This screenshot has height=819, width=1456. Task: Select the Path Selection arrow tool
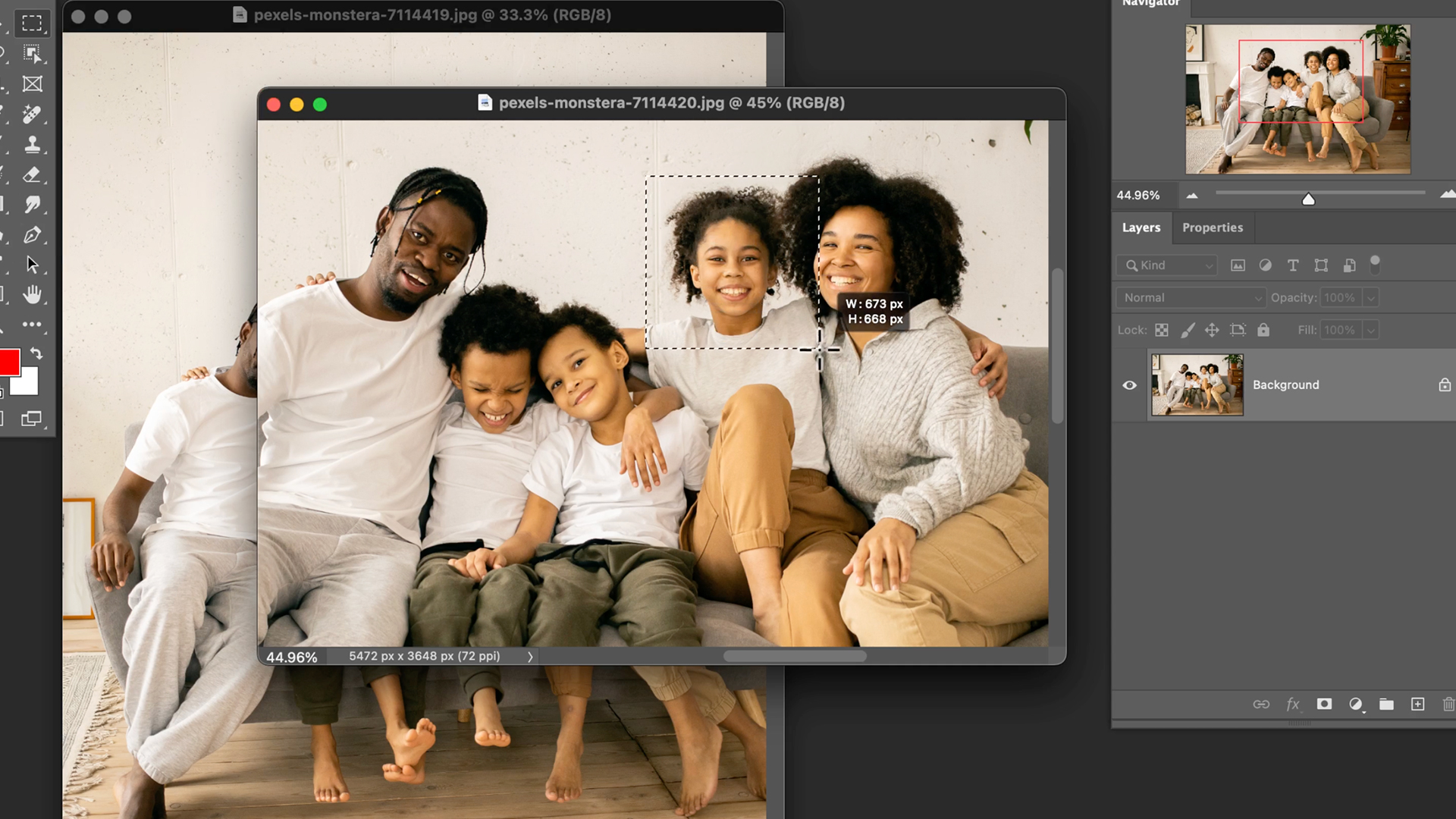point(32,265)
